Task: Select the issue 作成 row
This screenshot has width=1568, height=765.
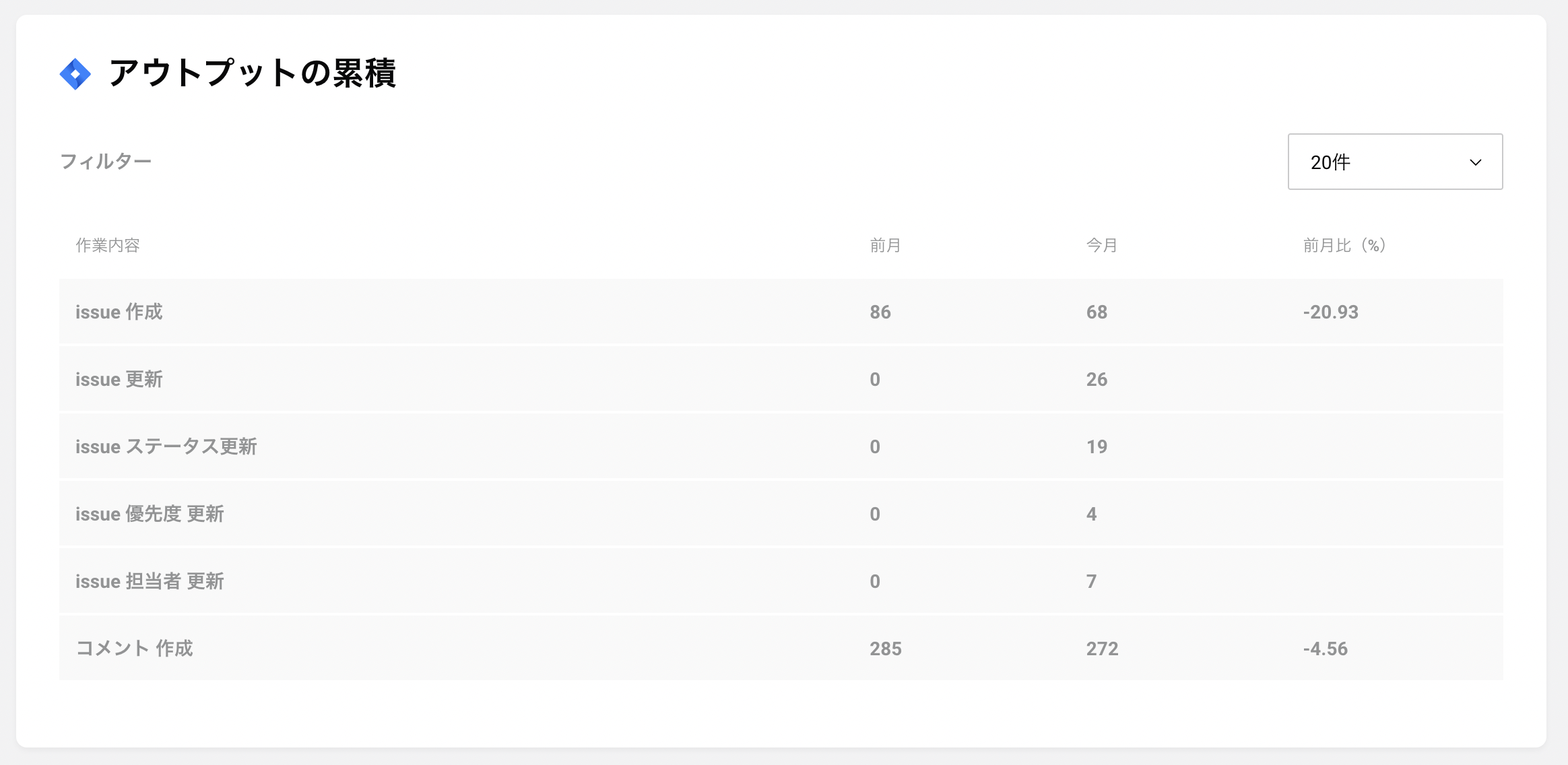Action: click(x=781, y=311)
